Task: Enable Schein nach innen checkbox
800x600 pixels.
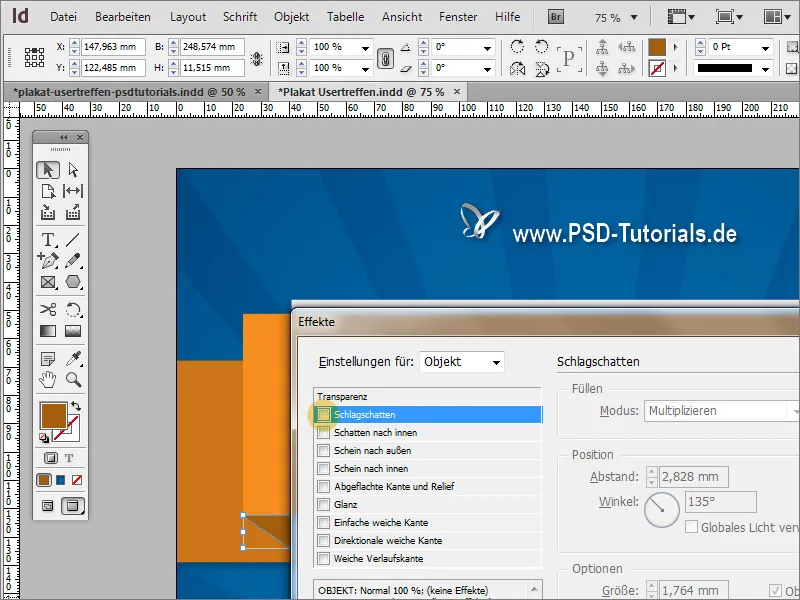Action: [x=323, y=468]
